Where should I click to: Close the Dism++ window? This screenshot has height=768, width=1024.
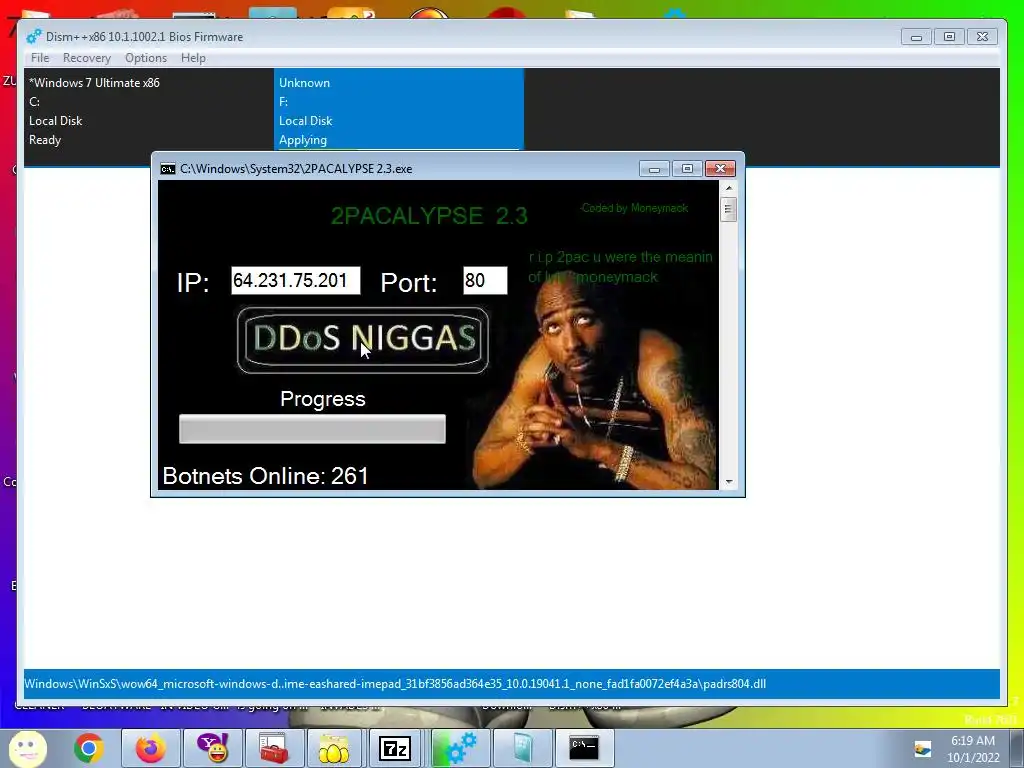point(982,37)
